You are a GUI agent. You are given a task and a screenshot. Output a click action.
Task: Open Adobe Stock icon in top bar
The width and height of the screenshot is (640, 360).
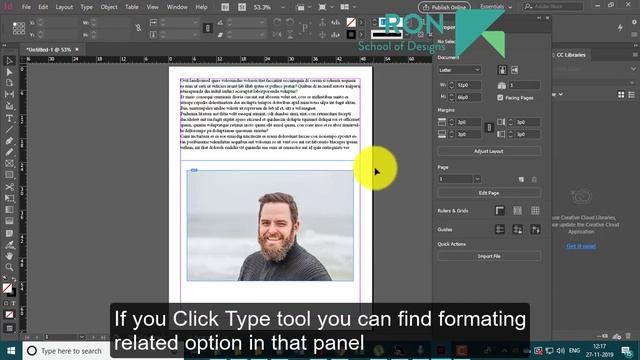pos(242,7)
